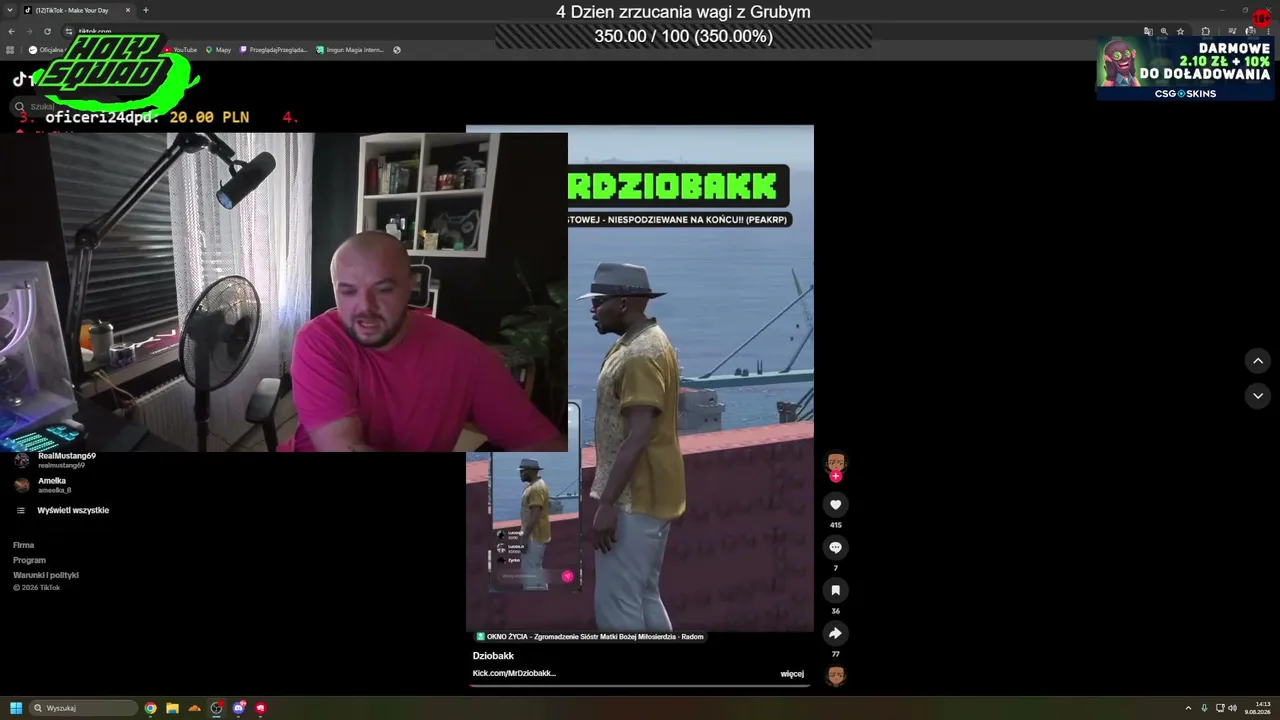Like the Dziobakk TikTok video
The image size is (1280, 720).
pyautogui.click(x=835, y=505)
